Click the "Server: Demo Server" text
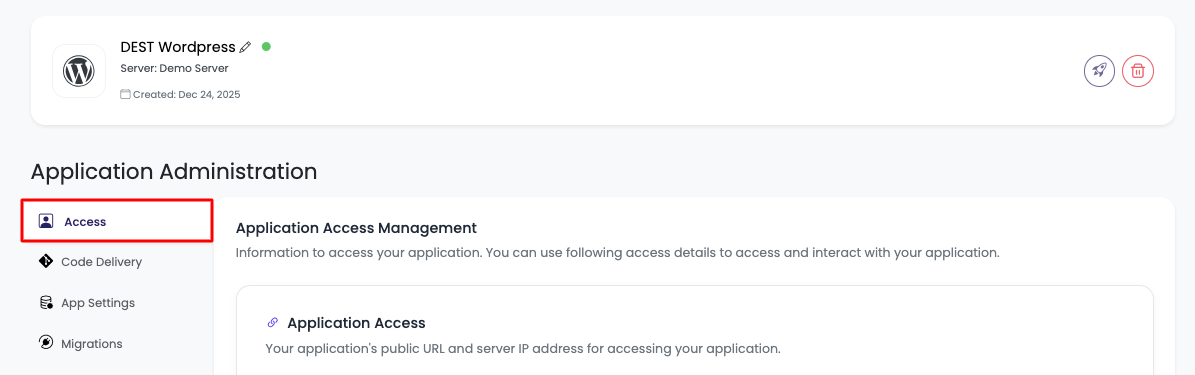This screenshot has height=375, width=1195. coord(175,69)
